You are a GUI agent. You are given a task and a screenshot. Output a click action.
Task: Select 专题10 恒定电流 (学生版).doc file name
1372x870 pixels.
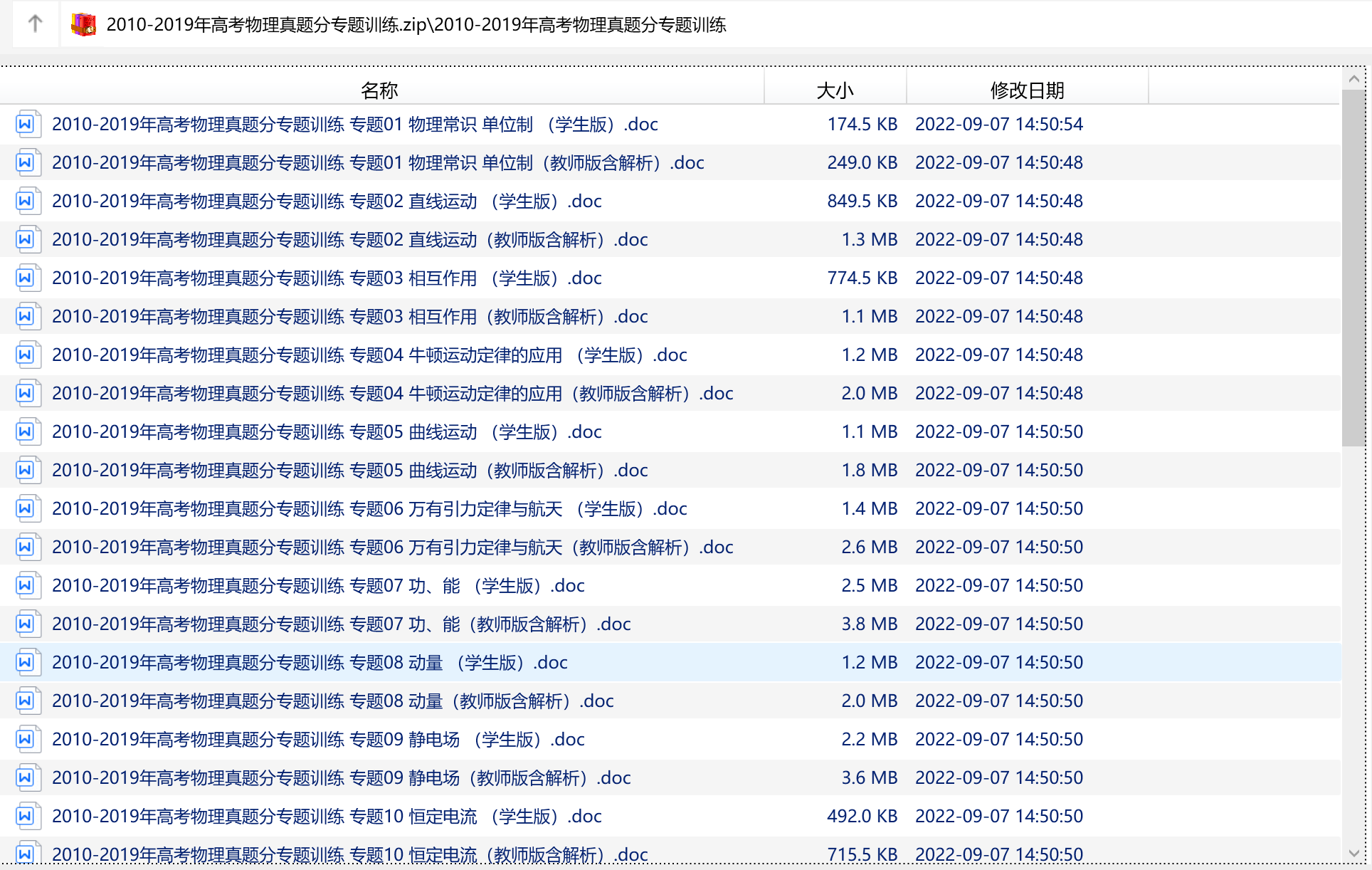327,817
